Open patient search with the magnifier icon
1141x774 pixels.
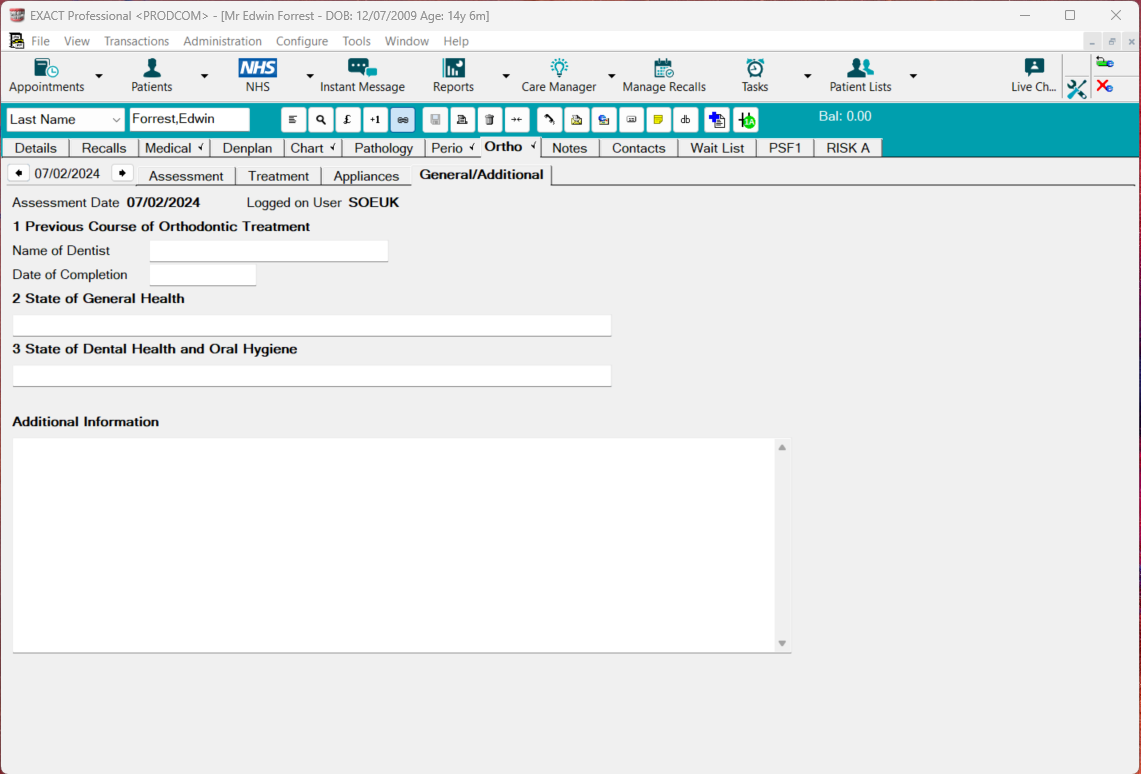320,120
